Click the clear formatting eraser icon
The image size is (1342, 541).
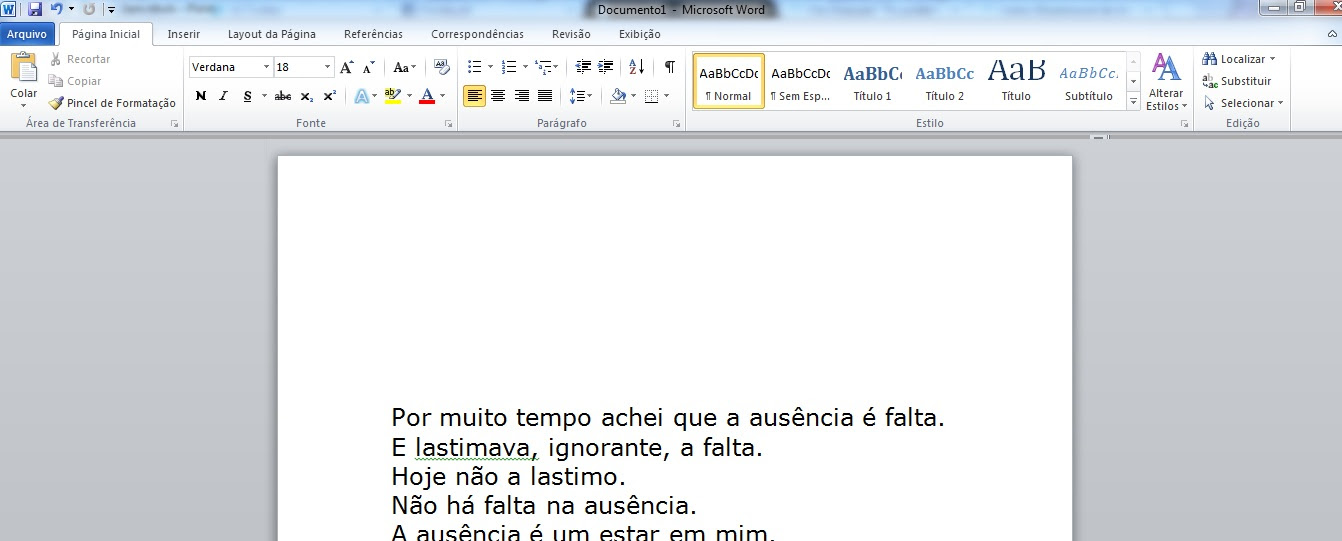442,67
